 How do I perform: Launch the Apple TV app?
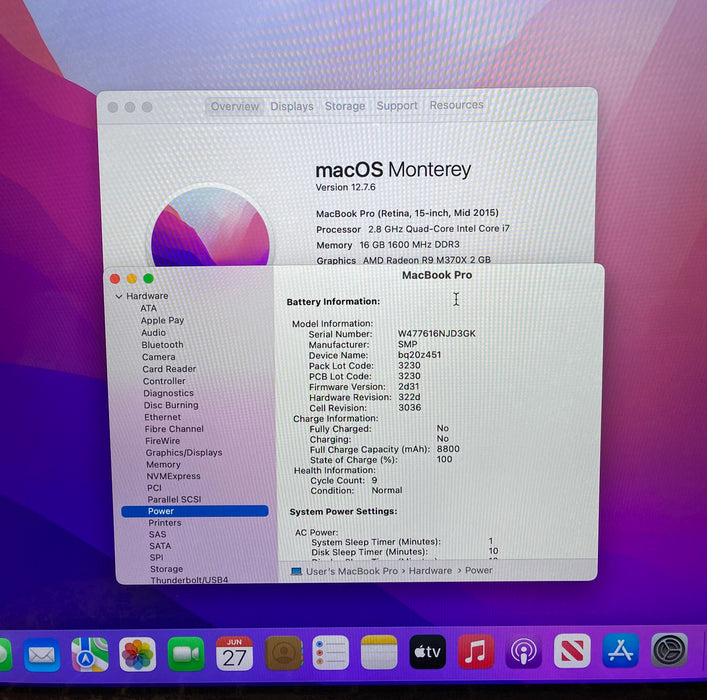pos(427,651)
